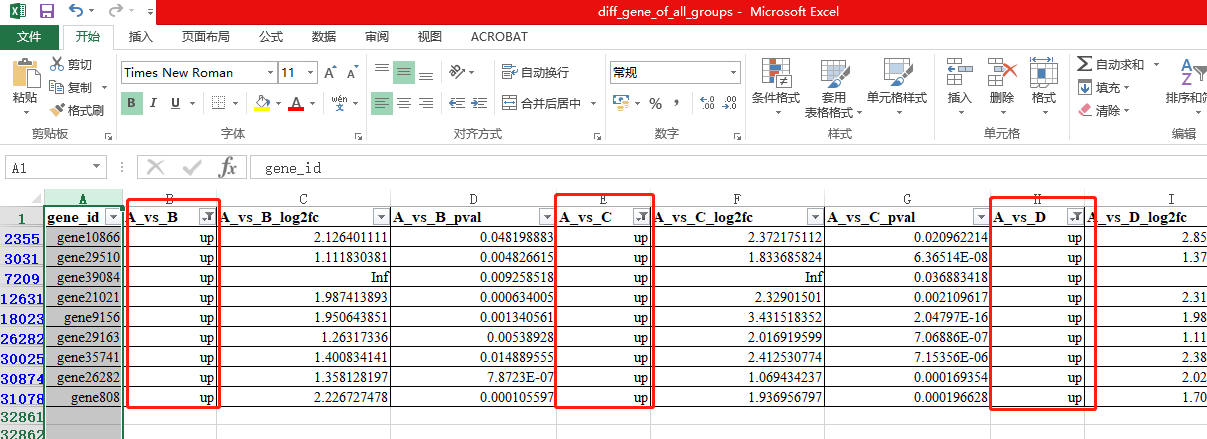Open the Times New Roman font dropdown
This screenshot has height=439, width=1207.
pos(270,72)
